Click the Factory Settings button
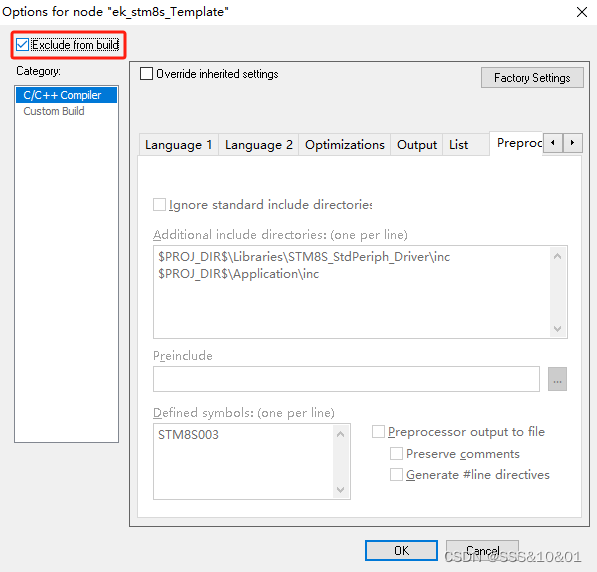597x572 pixels. coord(532,78)
